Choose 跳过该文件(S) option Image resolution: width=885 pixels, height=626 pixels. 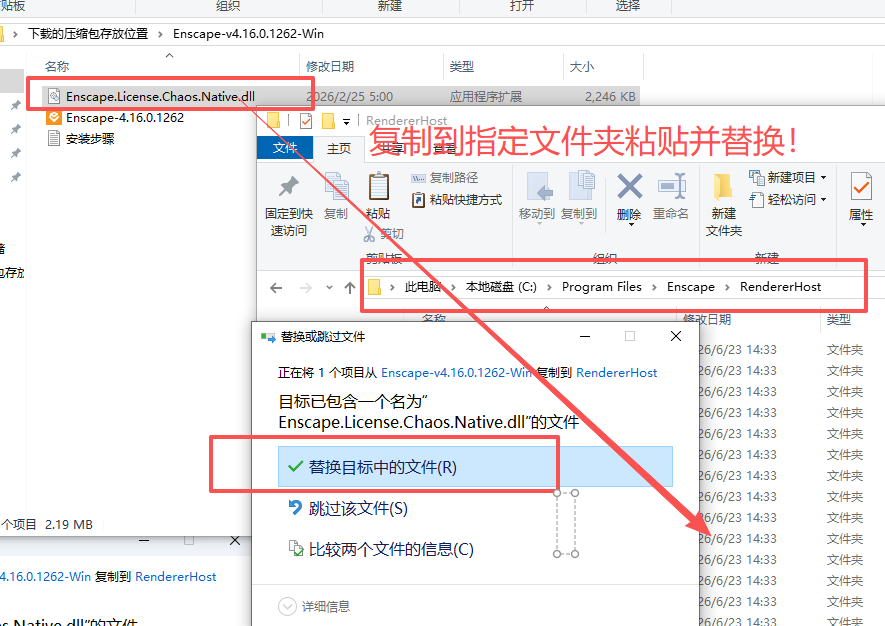click(x=358, y=509)
